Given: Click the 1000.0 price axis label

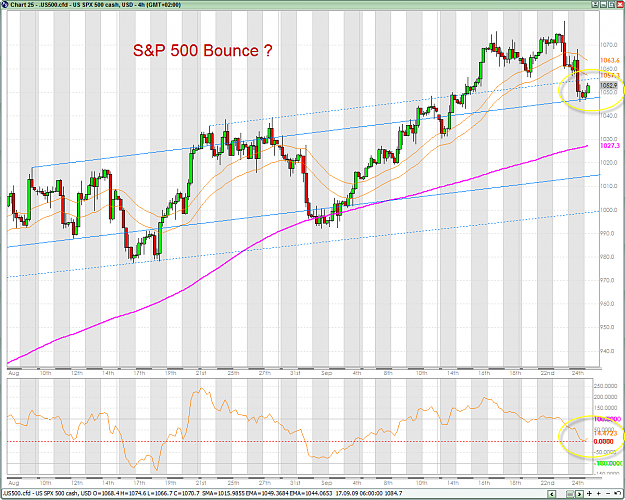Looking at the screenshot, I should [x=609, y=210].
